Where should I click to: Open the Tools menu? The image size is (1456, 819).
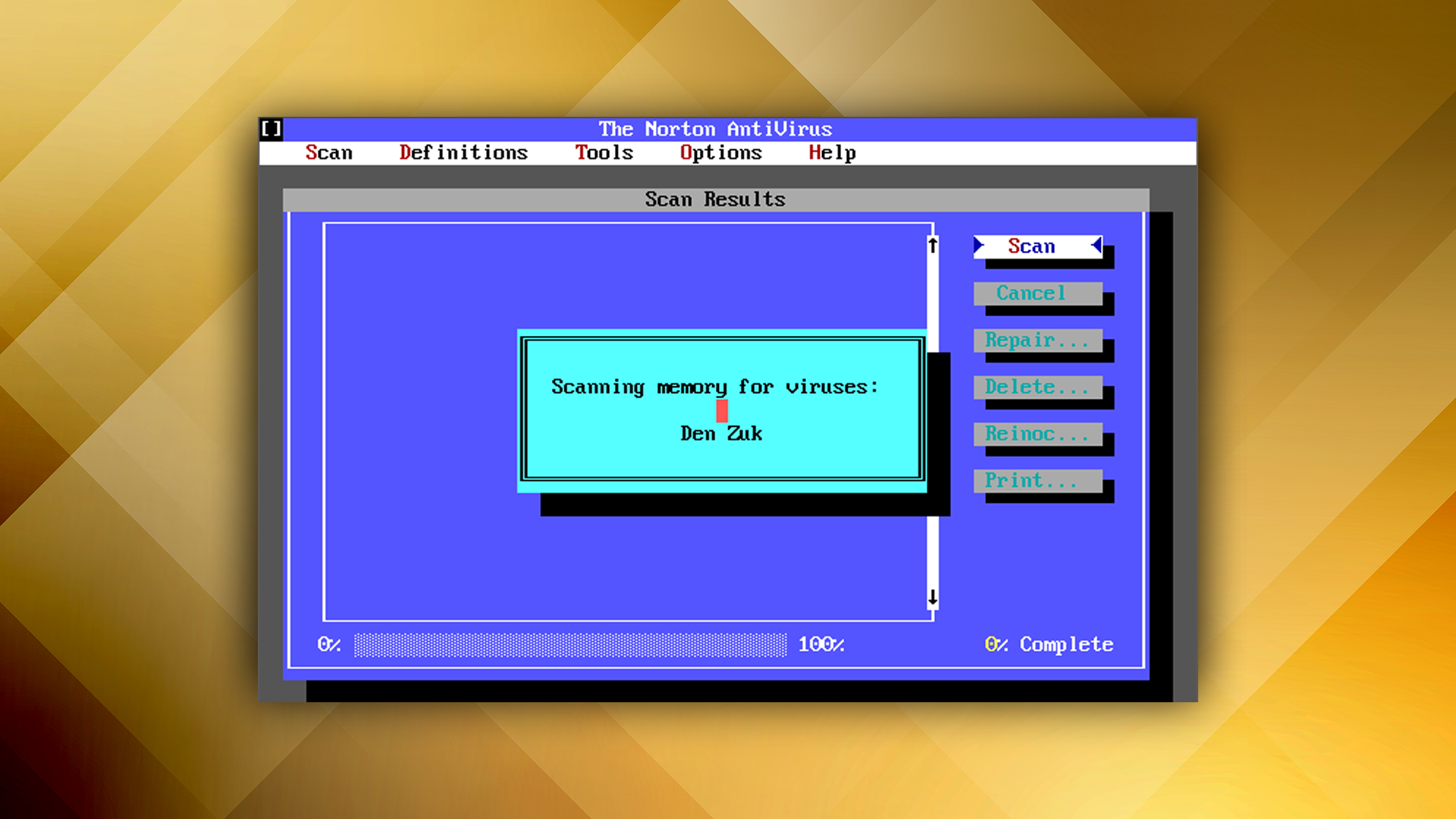point(604,152)
